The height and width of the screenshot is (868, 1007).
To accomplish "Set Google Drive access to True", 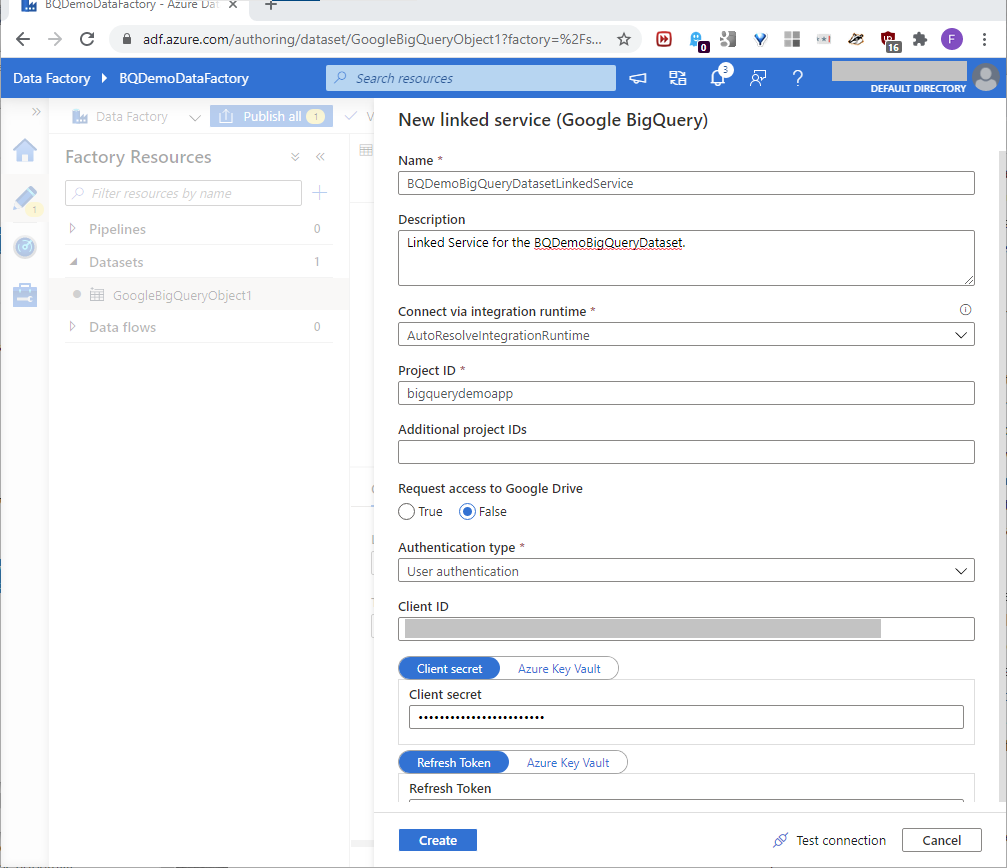I will click(407, 512).
